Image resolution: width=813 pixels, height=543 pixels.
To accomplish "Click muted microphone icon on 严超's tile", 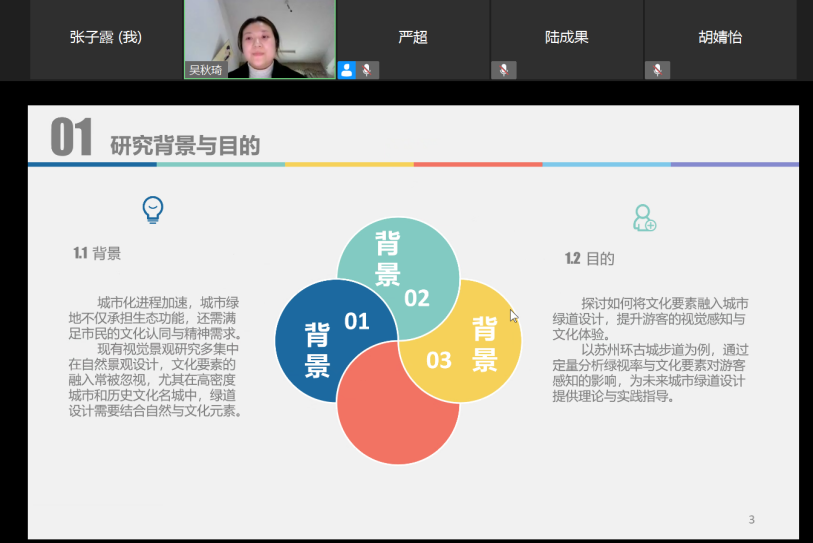I will click(x=369, y=70).
